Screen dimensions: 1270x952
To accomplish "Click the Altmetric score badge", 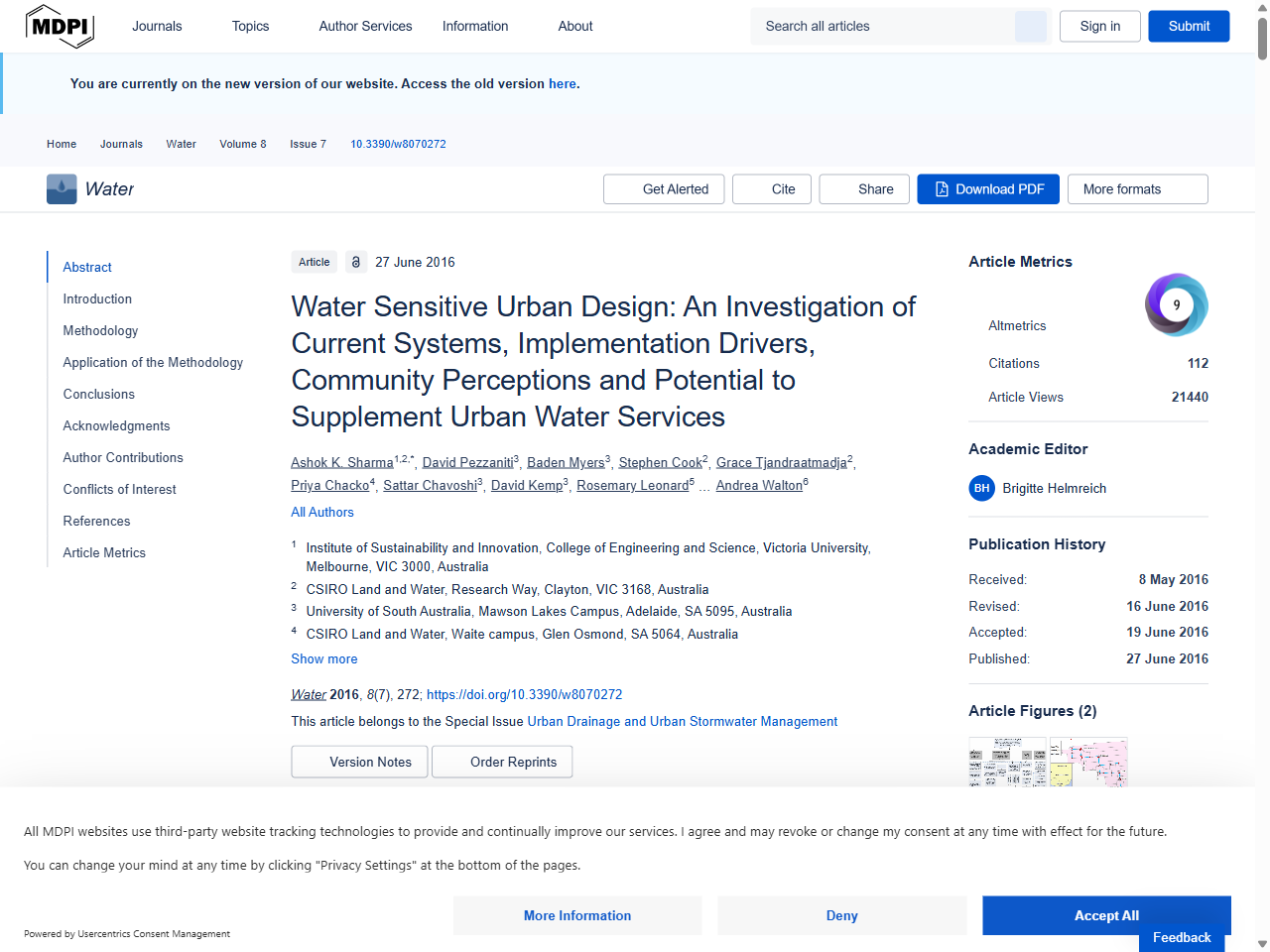I will pyautogui.click(x=1176, y=304).
